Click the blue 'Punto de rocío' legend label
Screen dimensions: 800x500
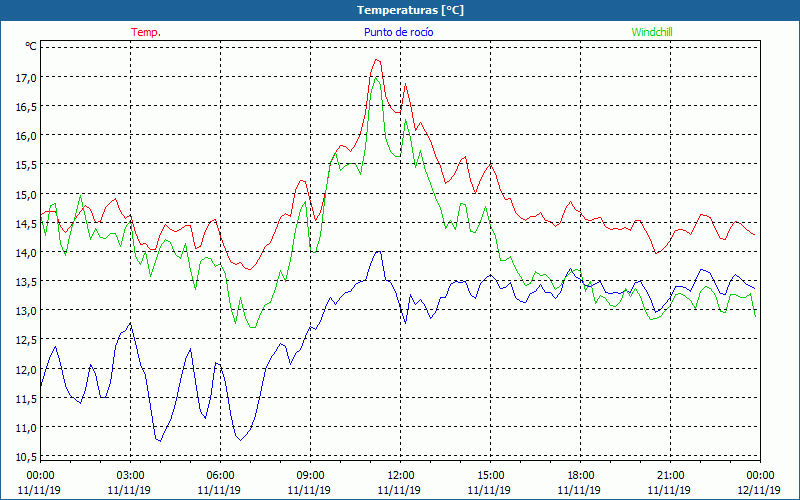pos(398,32)
